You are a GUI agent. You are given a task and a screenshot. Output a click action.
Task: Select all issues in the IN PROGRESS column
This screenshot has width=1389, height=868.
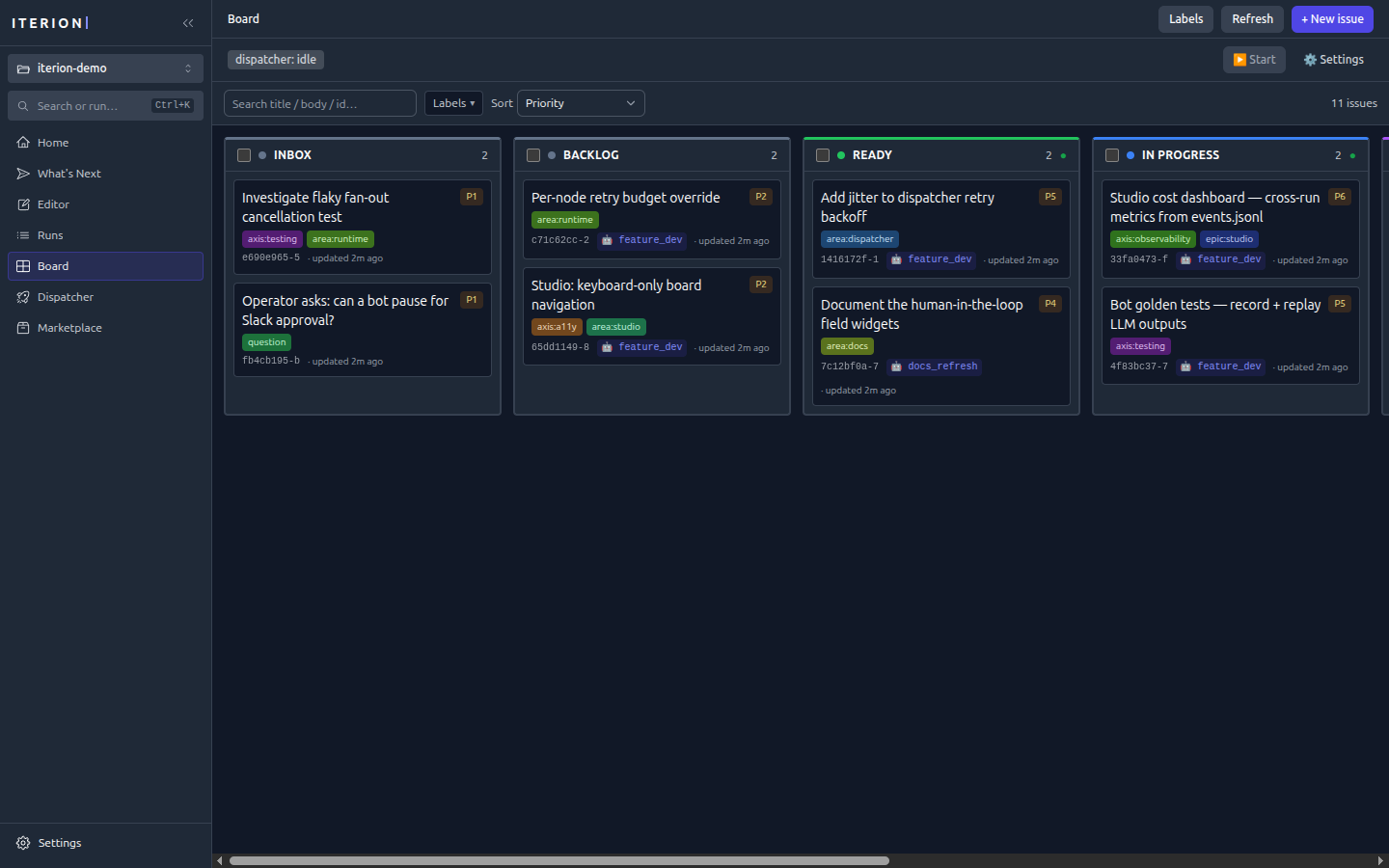click(1112, 155)
